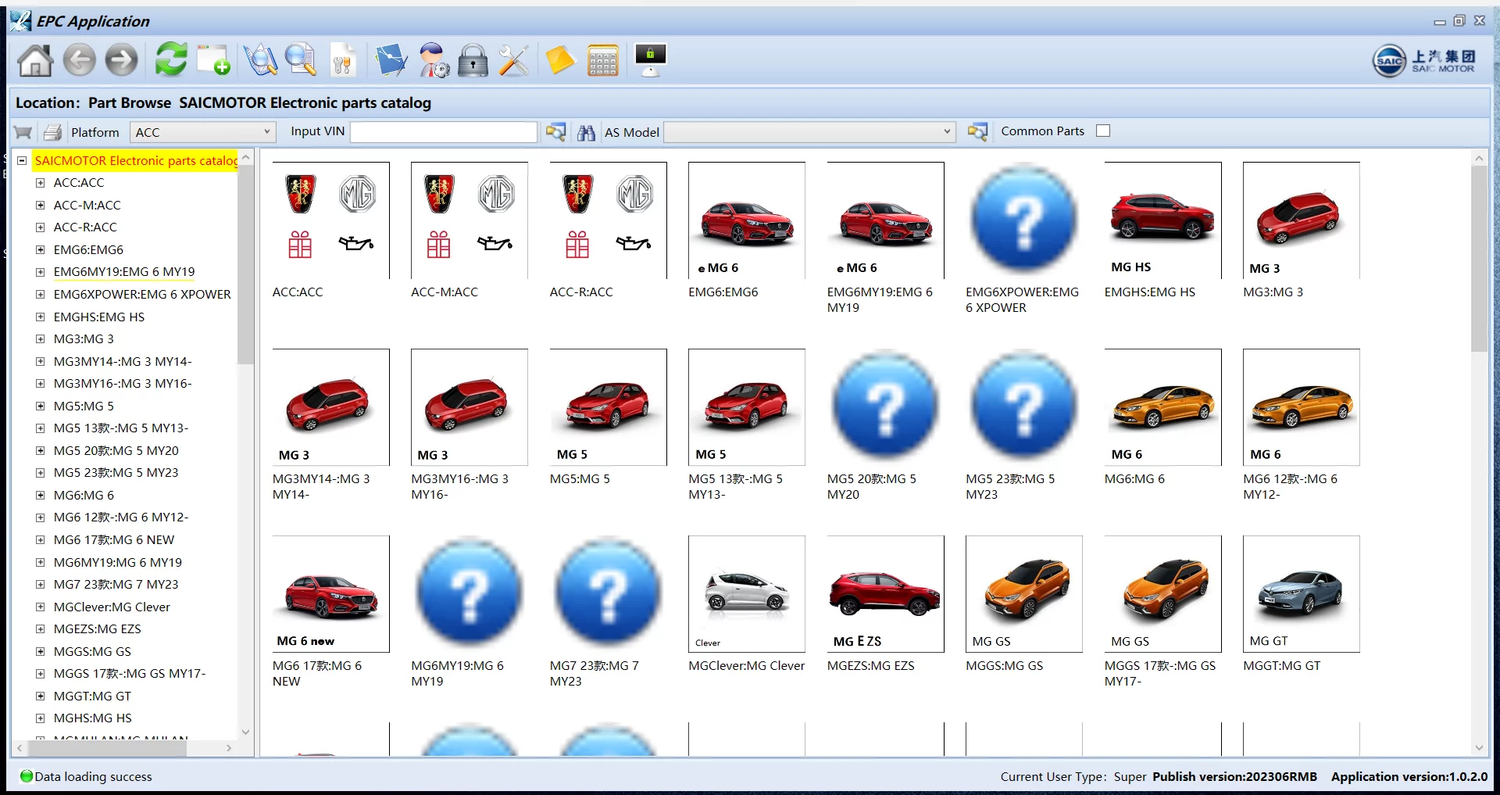Open the calculator tool icon
The width and height of the screenshot is (1500, 795).
[603, 61]
